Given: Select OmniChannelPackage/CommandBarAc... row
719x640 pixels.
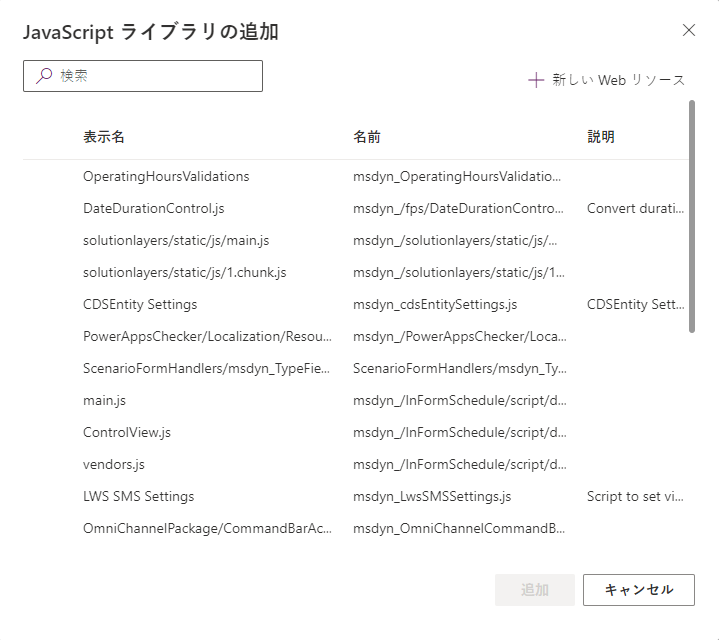Looking at the screenshot, I should (x=356, y=529).
